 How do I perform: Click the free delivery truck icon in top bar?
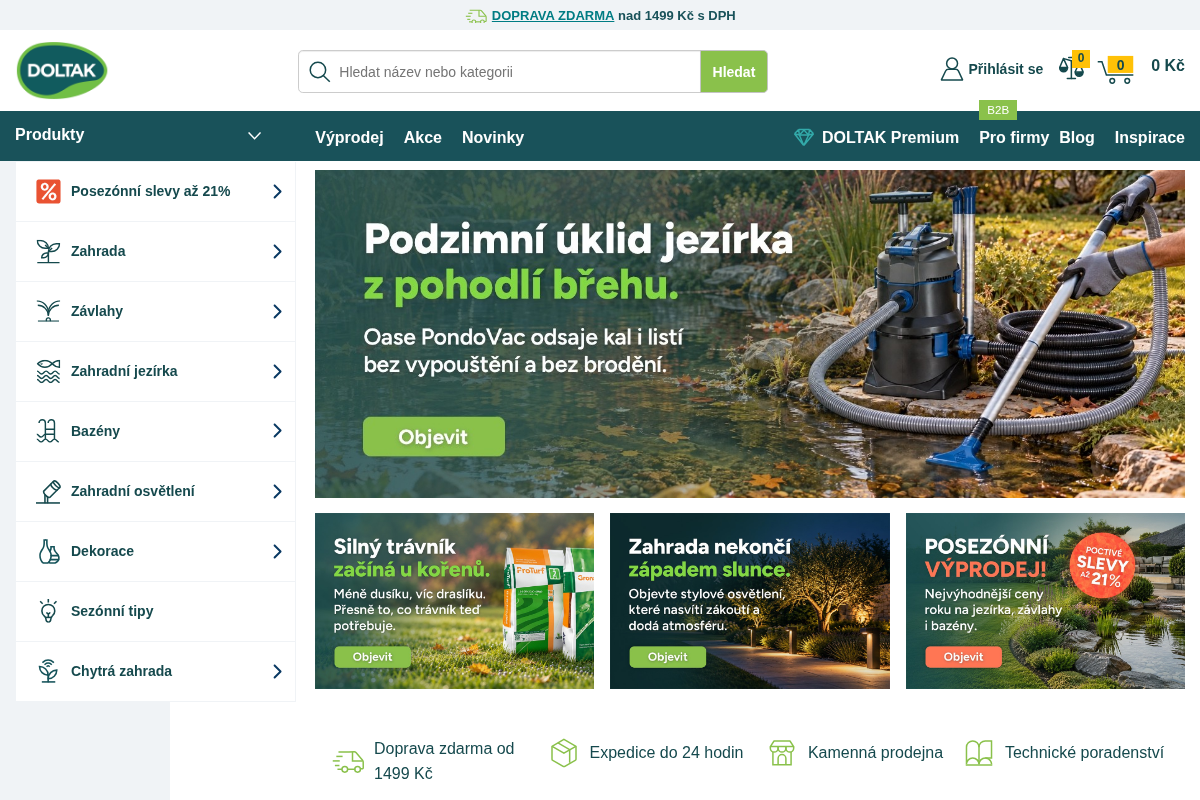click(x=476, y=16)
